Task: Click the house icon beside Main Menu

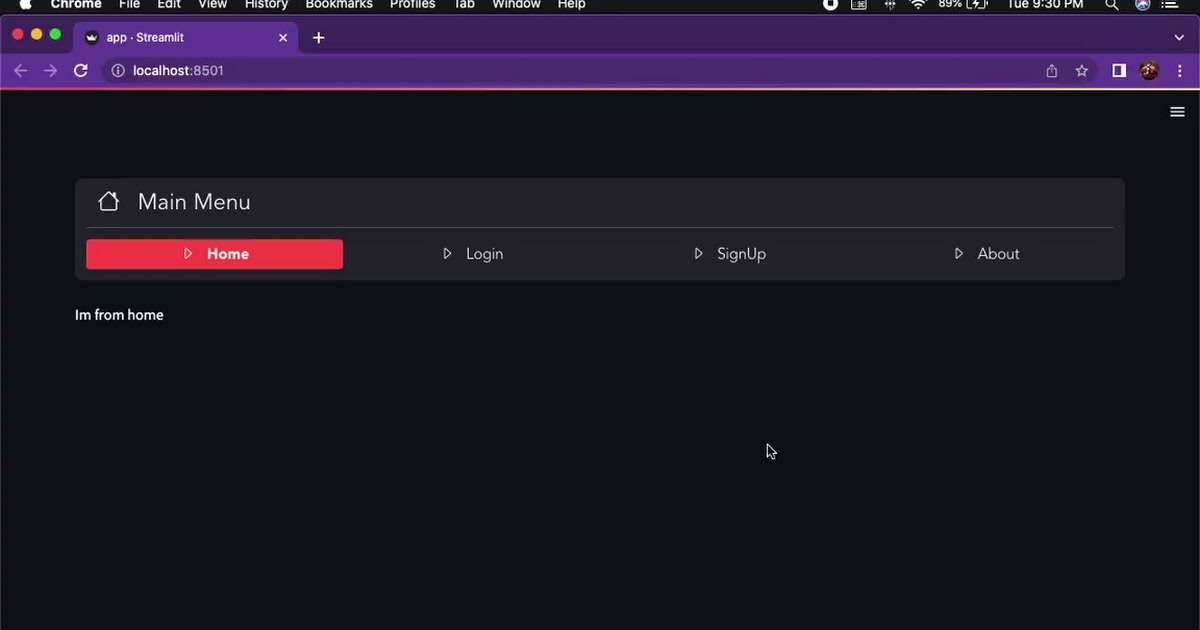Action: [109, 202]
